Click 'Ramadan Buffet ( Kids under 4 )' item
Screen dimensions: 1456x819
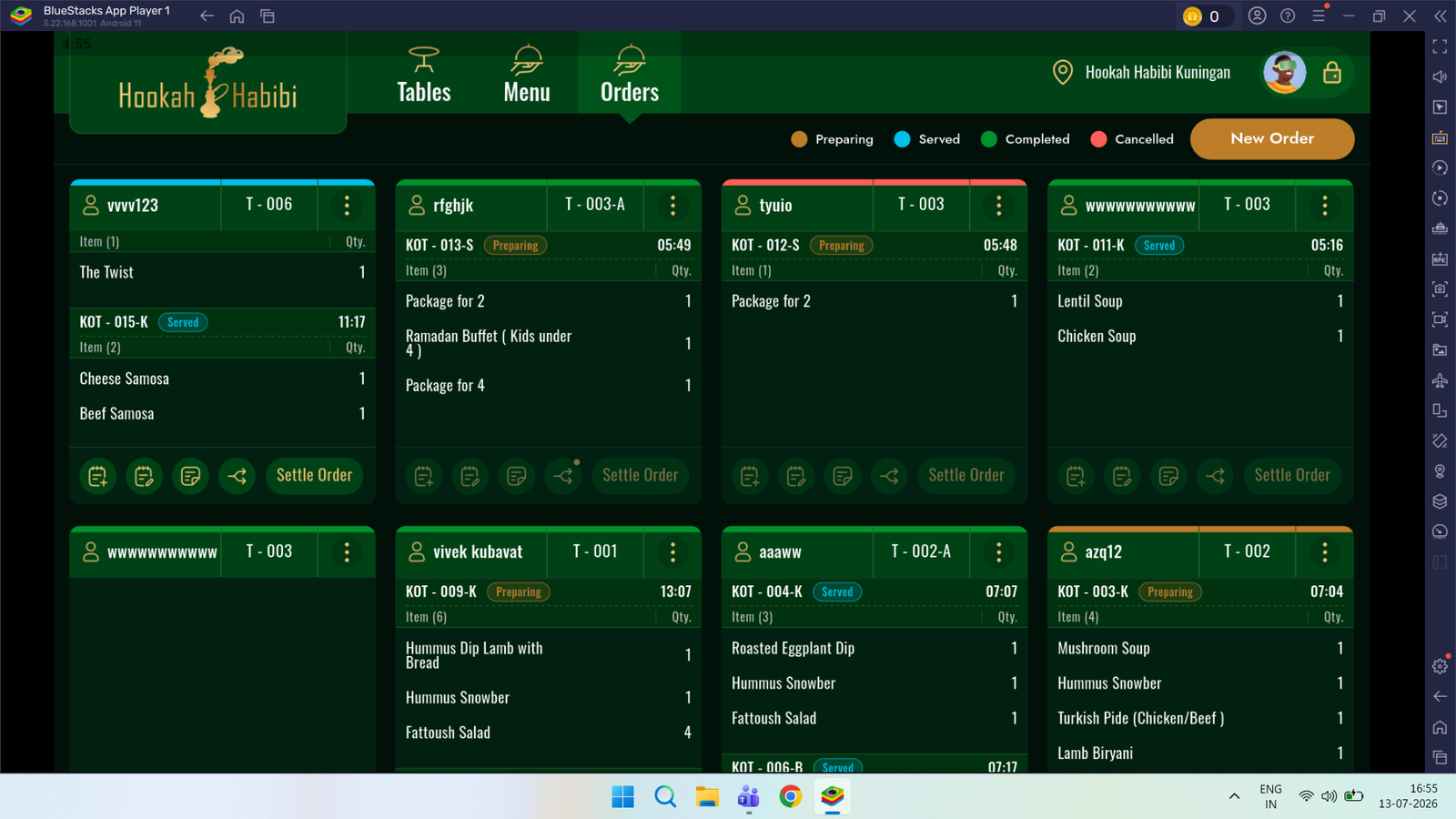click(x=489, y=343)
